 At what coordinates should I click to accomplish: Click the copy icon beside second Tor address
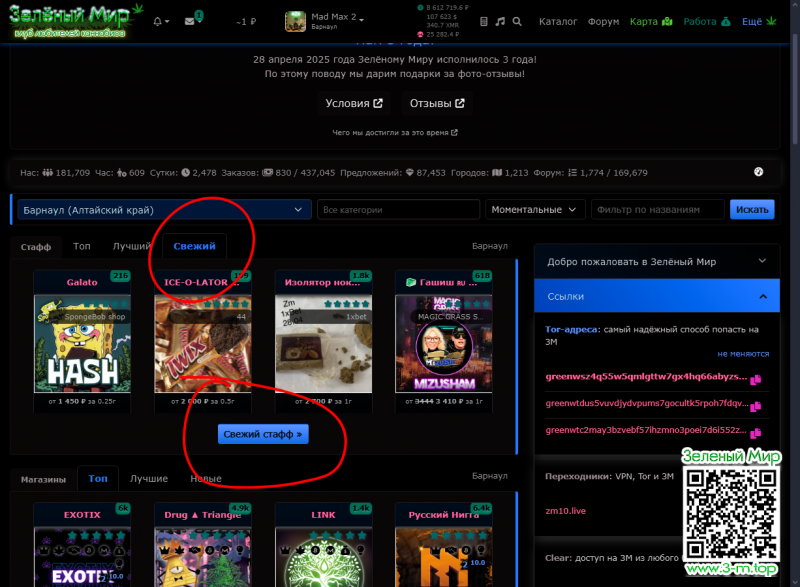(x=755, y=404)
